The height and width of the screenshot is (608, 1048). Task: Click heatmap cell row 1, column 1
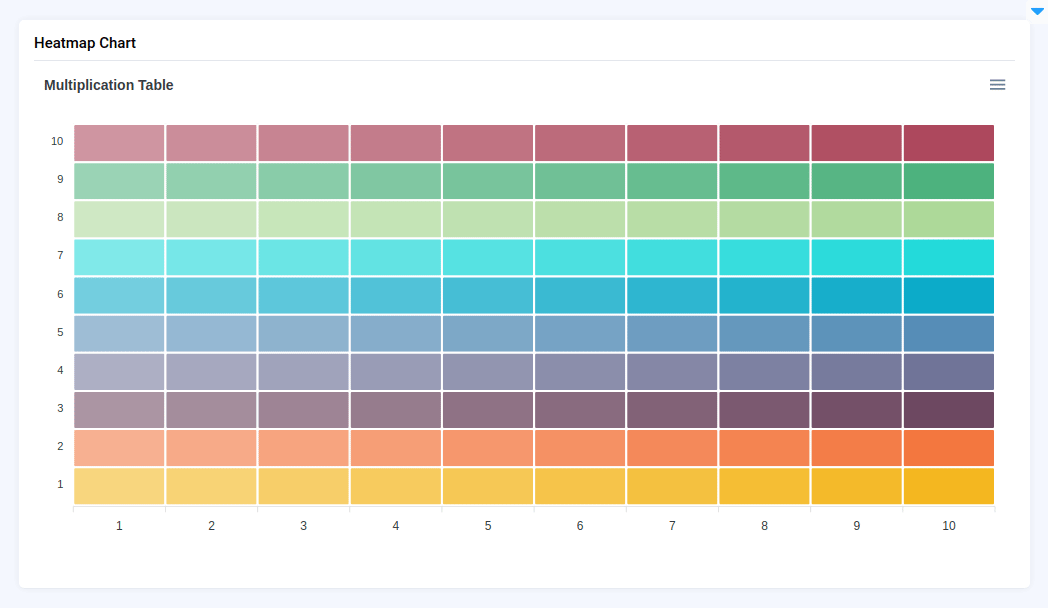tap(119, 486)
